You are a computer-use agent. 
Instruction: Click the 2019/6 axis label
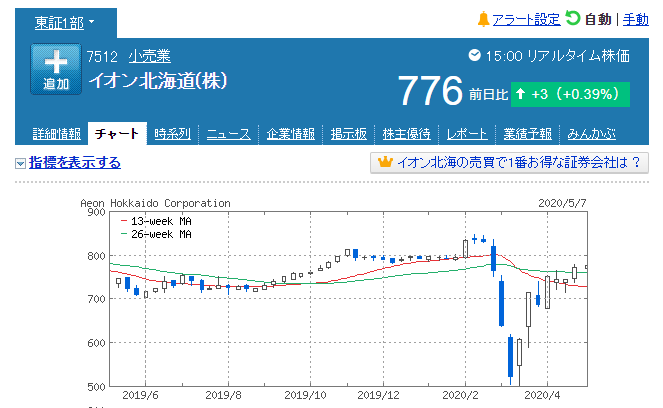(140, 395)
